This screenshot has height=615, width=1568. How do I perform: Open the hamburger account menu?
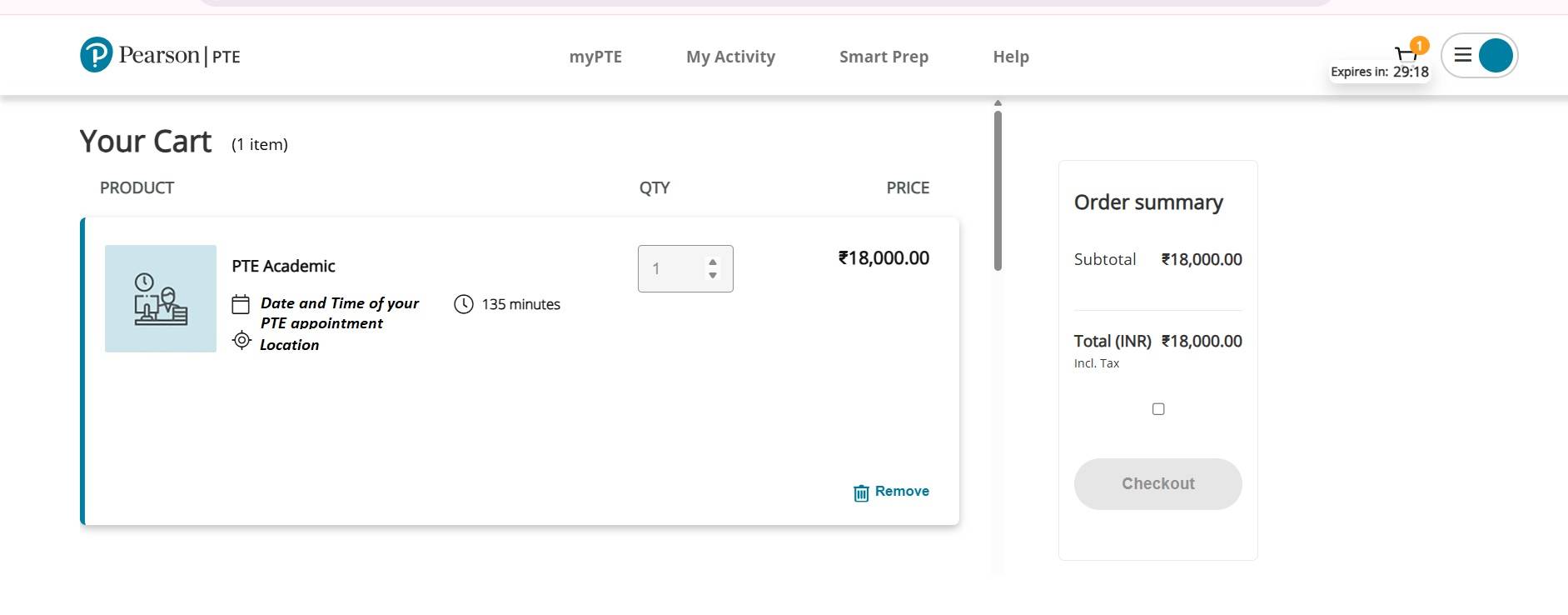(x=1463, y=56)
